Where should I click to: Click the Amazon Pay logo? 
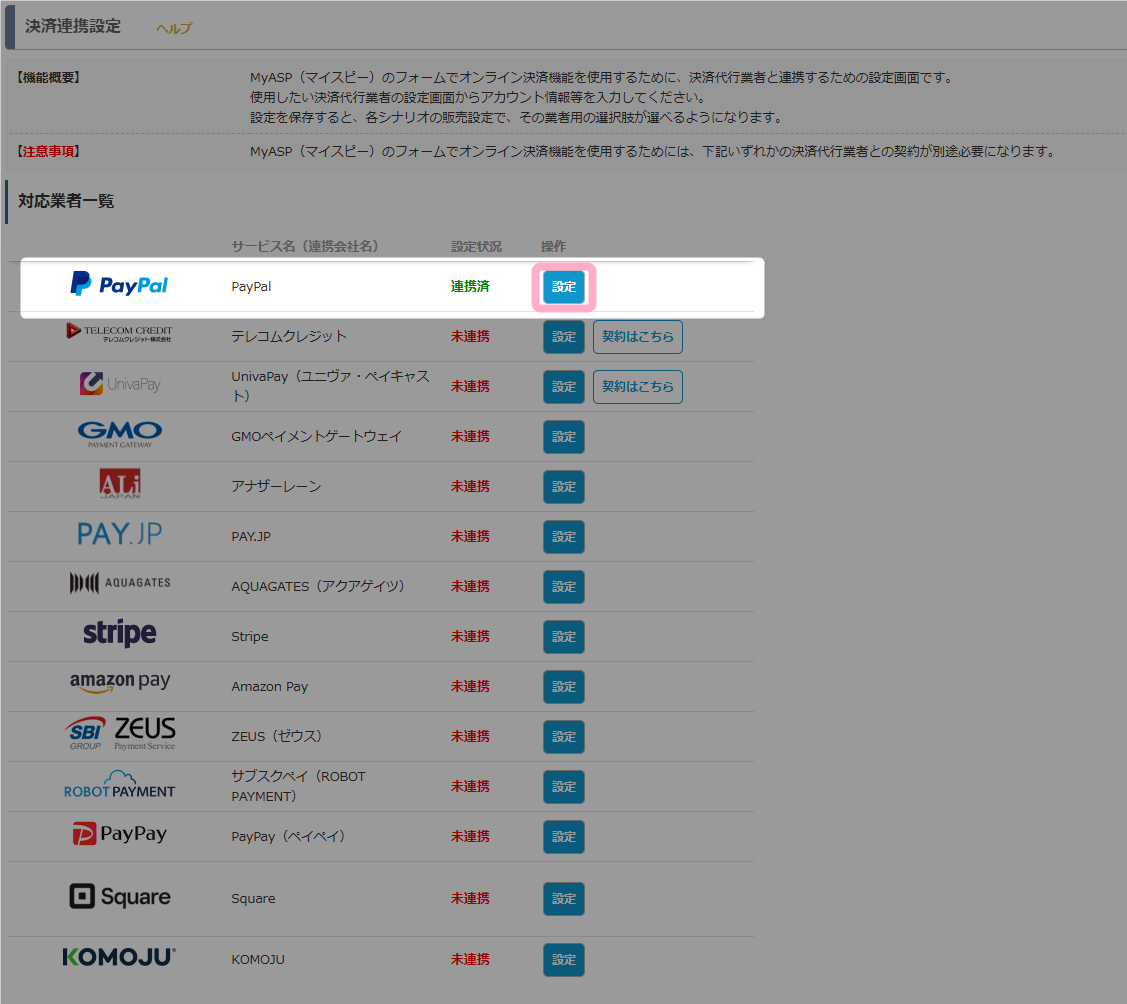click(119, 684)
